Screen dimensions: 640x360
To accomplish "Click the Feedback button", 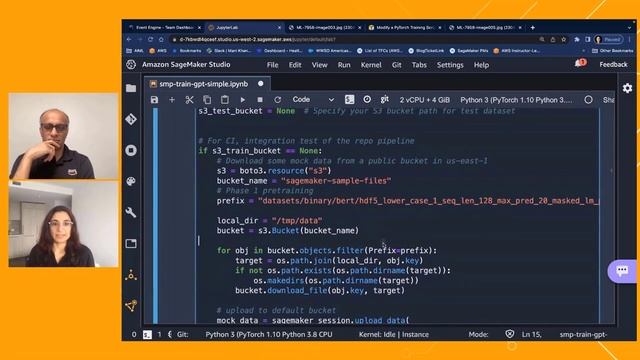I will (x=613, y=64).
